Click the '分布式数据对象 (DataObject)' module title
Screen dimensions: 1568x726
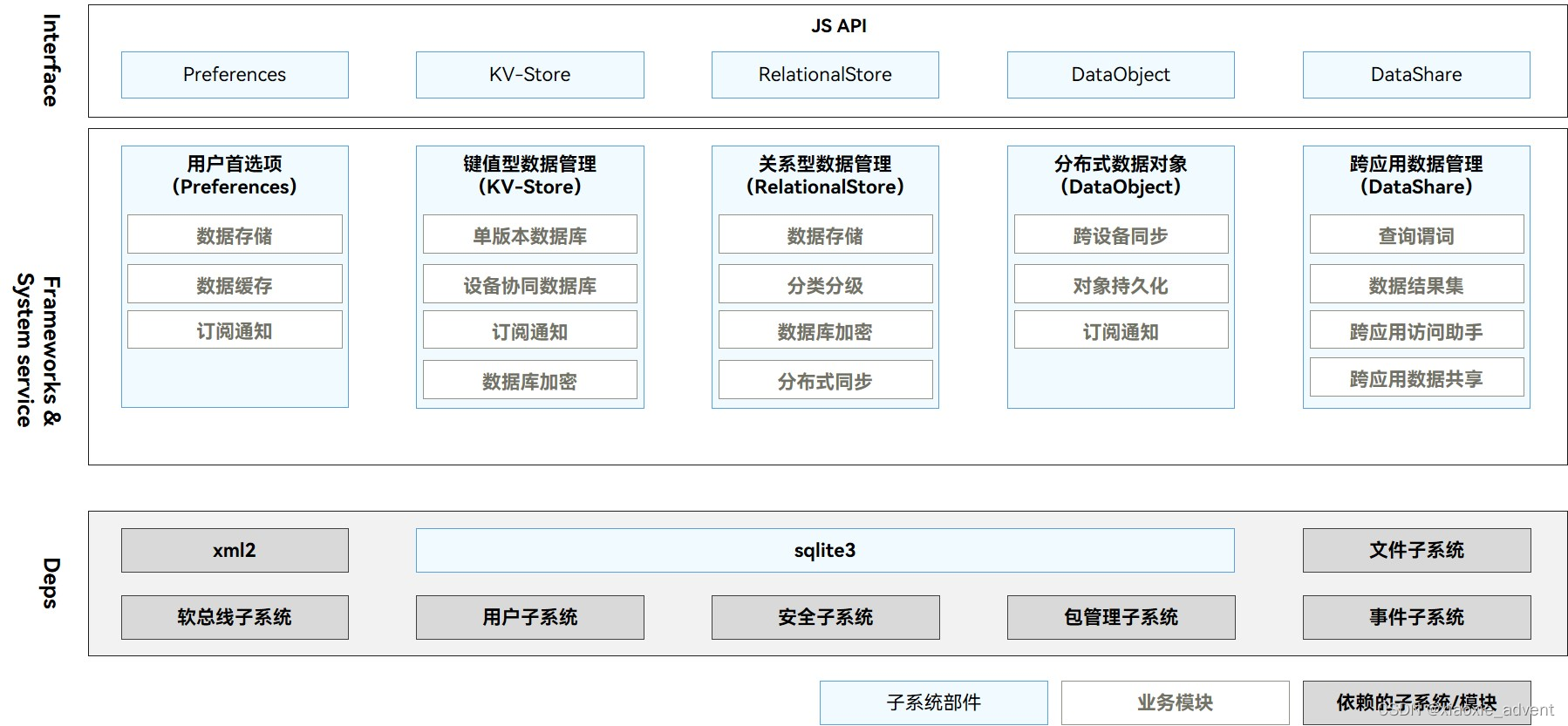(1121, 175)
